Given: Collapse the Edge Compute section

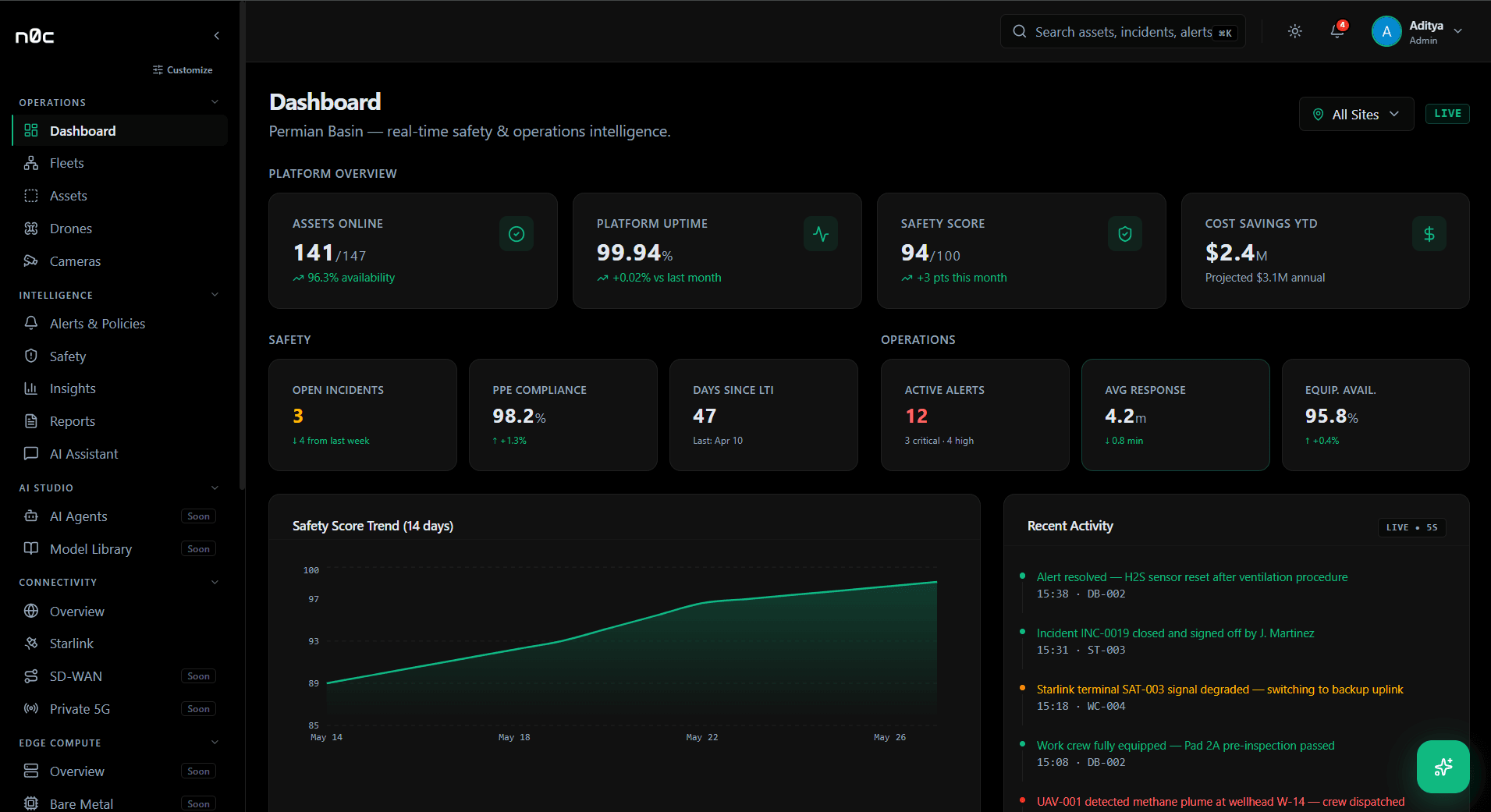Looking at the screenshot, I should pos(215,743).
